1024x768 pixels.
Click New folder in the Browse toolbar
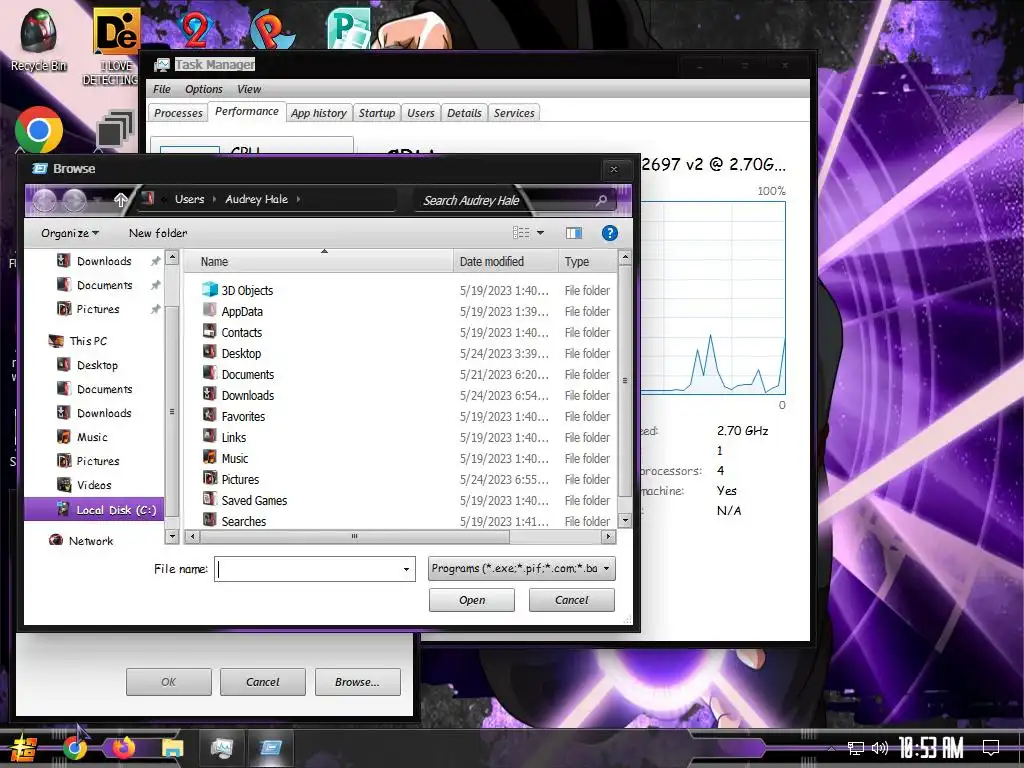tap(157, 233)
